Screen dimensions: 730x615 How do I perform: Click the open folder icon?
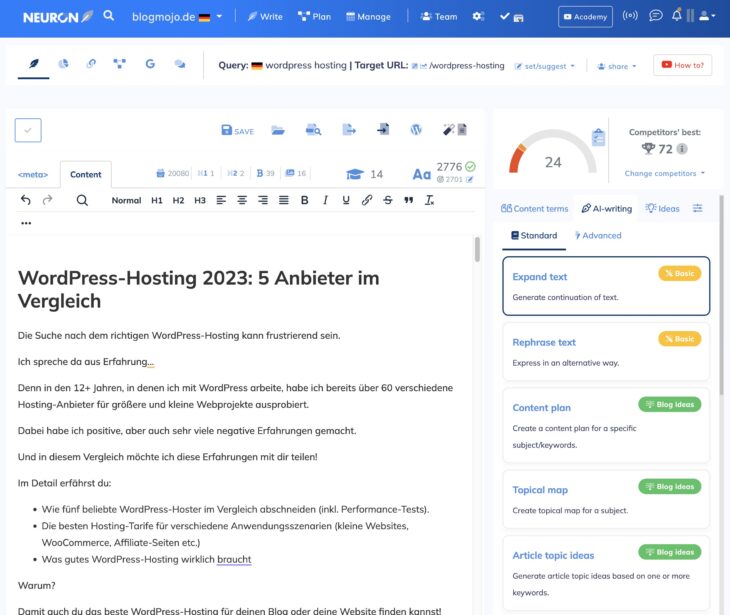click(x=278, y=130)
